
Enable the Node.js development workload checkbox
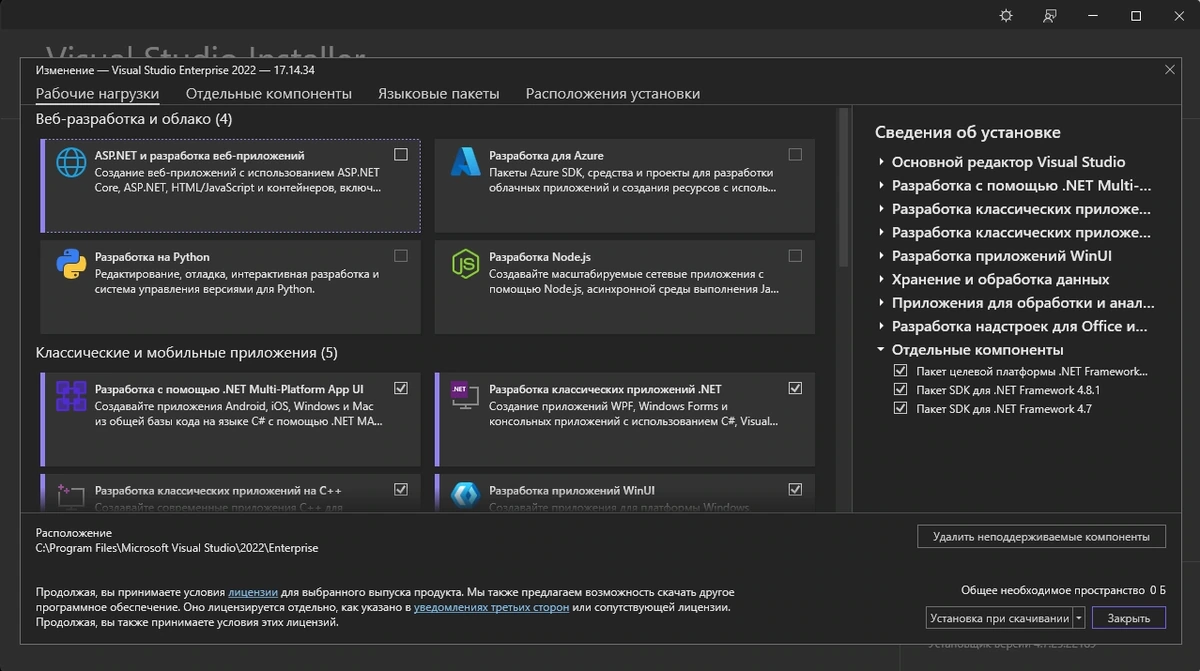(x=795, y=256)
